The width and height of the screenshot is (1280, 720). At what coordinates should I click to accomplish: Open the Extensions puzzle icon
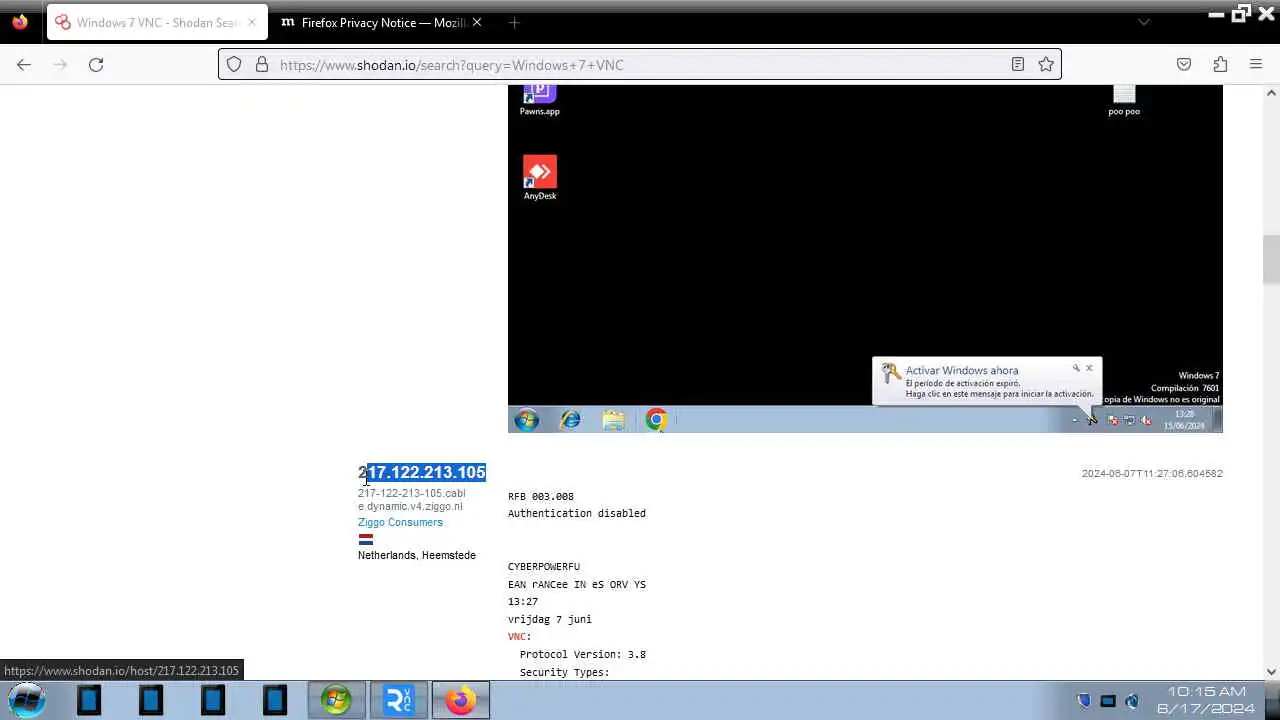pos(1220,64)
